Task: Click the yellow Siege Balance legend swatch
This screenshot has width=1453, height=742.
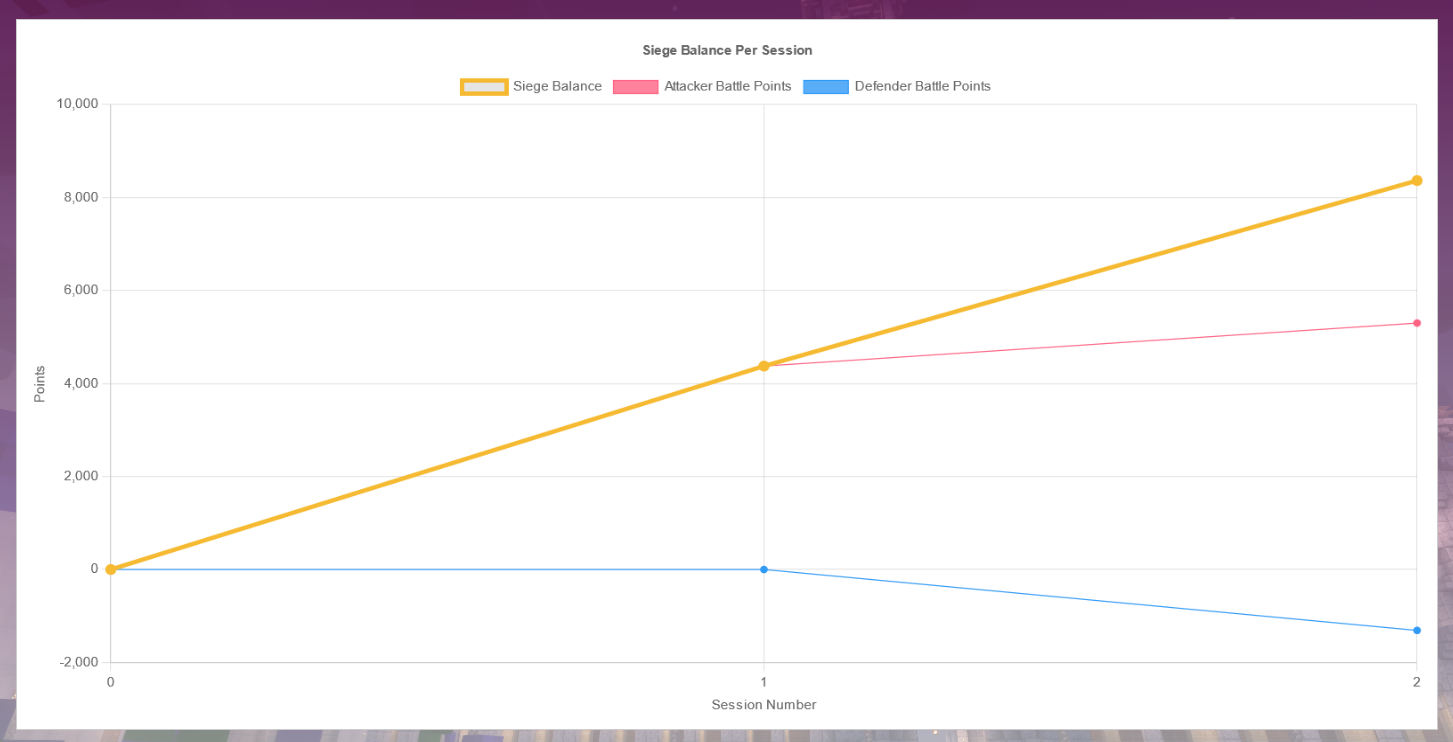Action: pyautogui.click(x=484, y=87)
